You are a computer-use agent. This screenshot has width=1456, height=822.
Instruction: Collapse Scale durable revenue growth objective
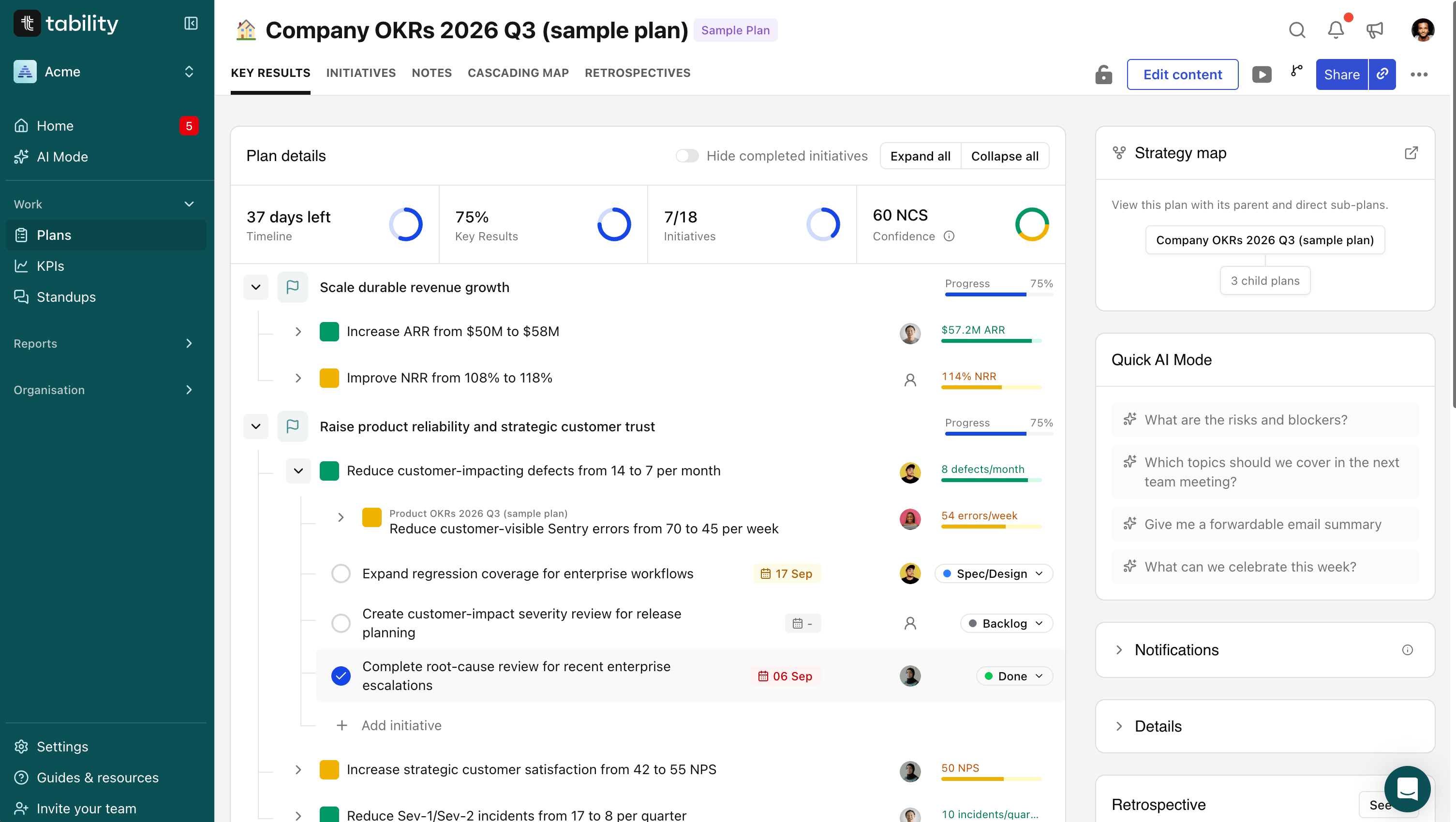tap(255, 287)
